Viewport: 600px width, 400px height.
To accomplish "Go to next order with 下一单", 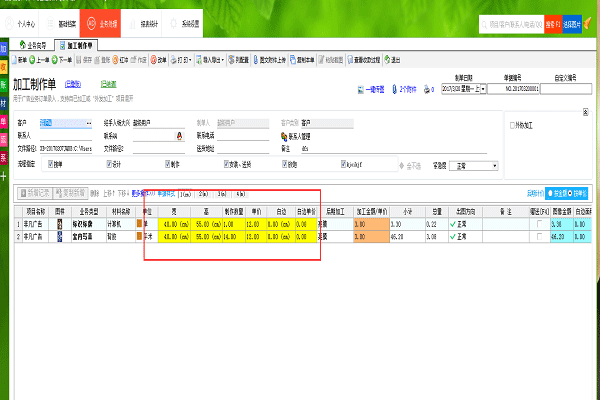I will tap(62, 60).
